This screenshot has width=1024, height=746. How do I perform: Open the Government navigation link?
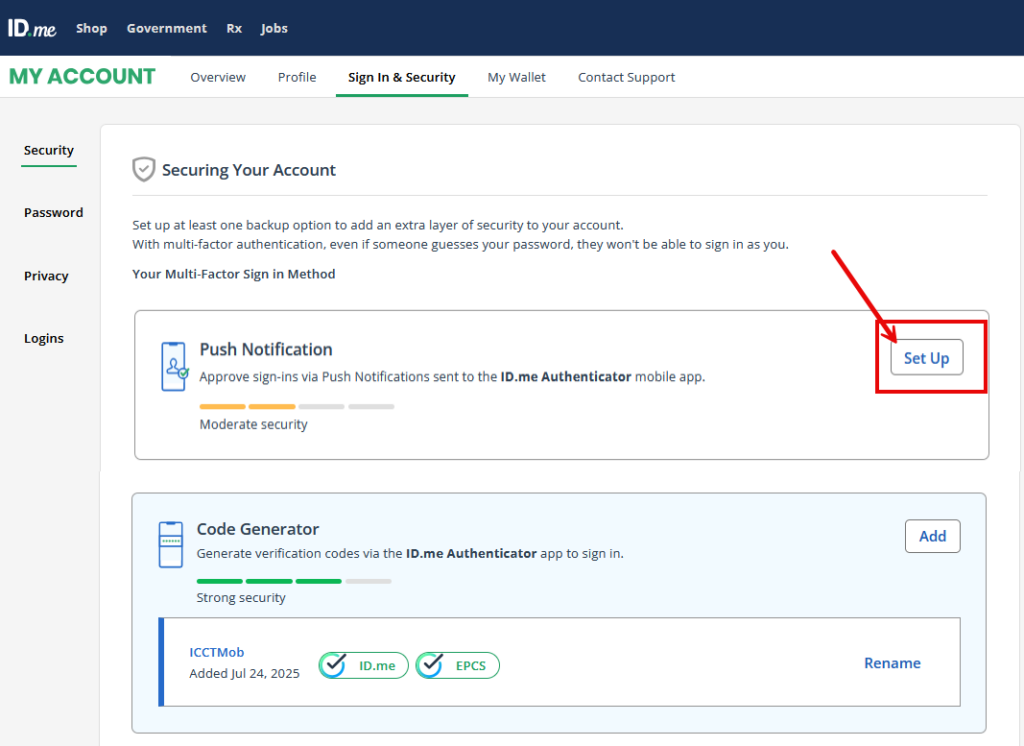pyautogui.click(x=166, y=28)
